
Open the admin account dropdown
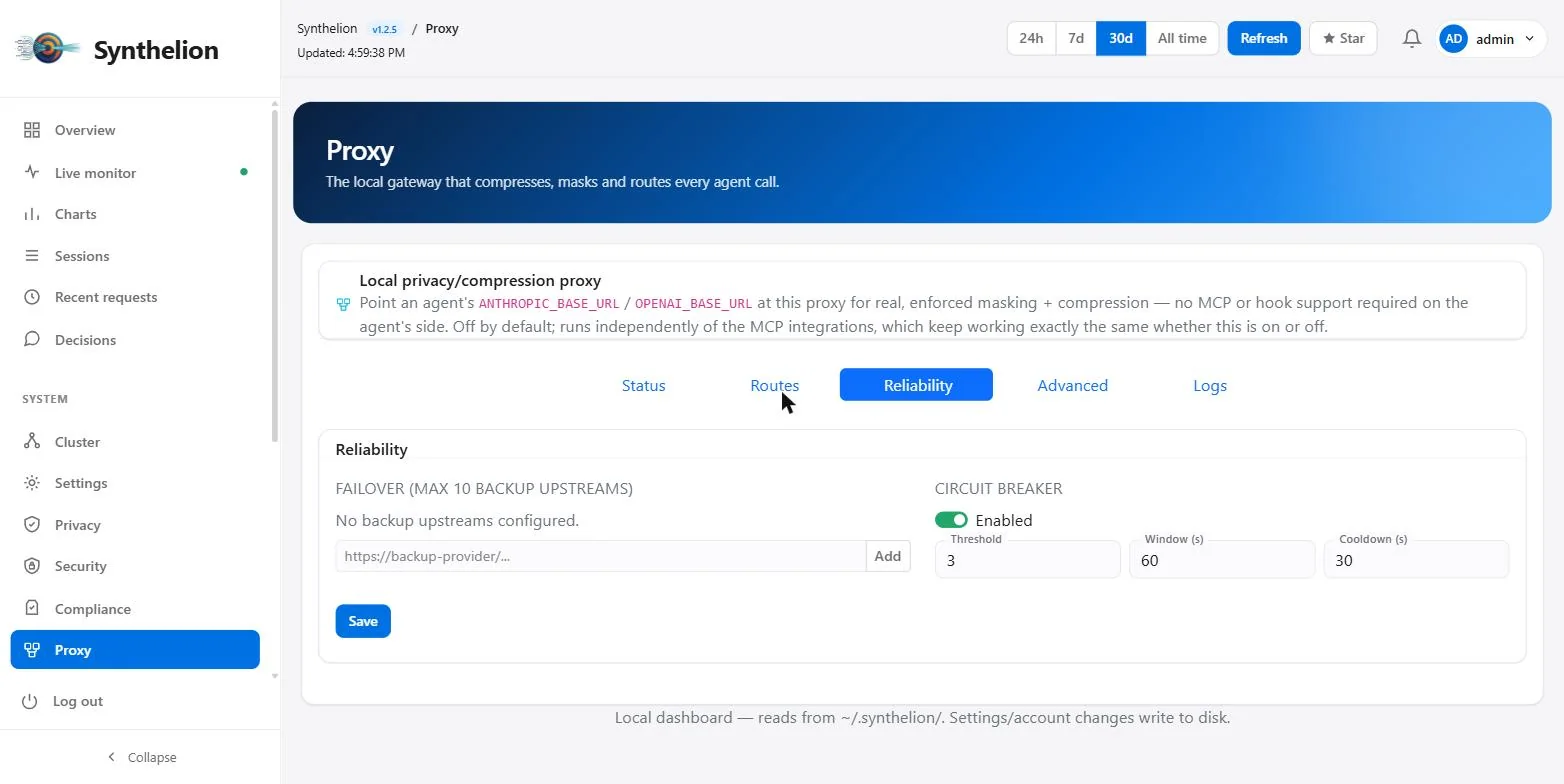[x=1492, y=39]
